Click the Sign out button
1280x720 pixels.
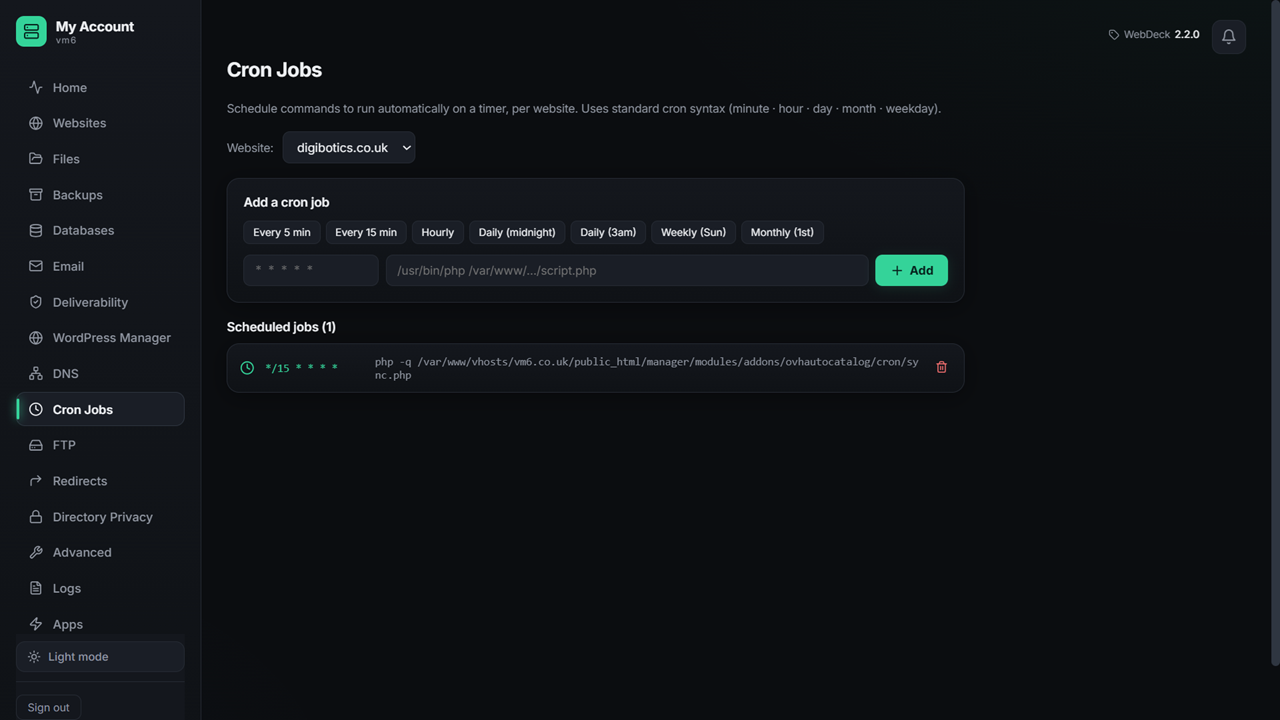coord(48,707)
